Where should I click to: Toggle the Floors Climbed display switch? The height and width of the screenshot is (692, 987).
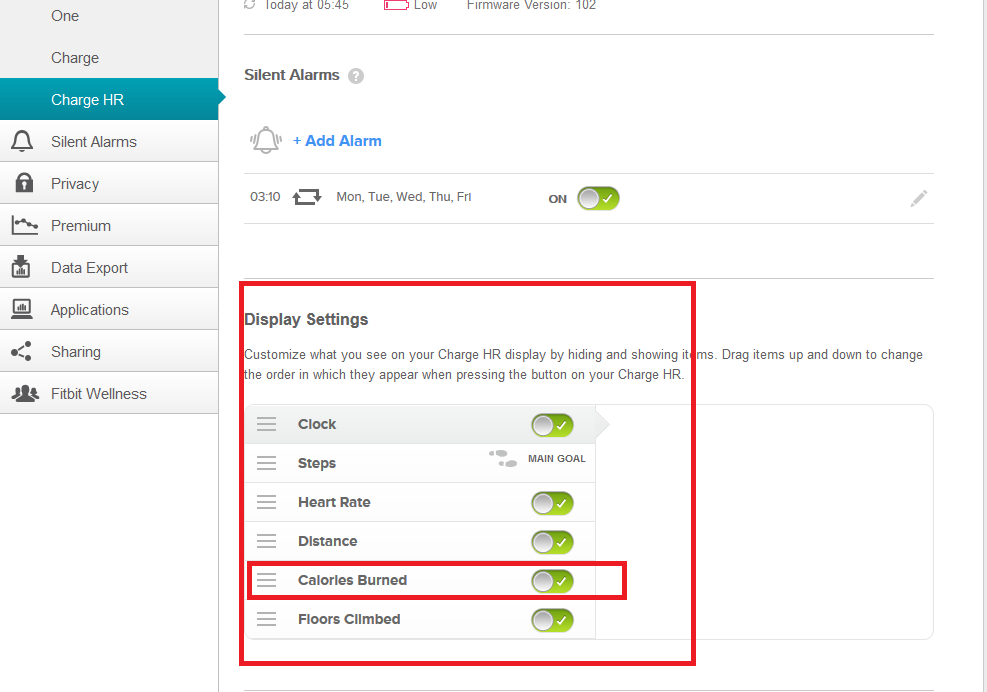[x=552, y=620]
